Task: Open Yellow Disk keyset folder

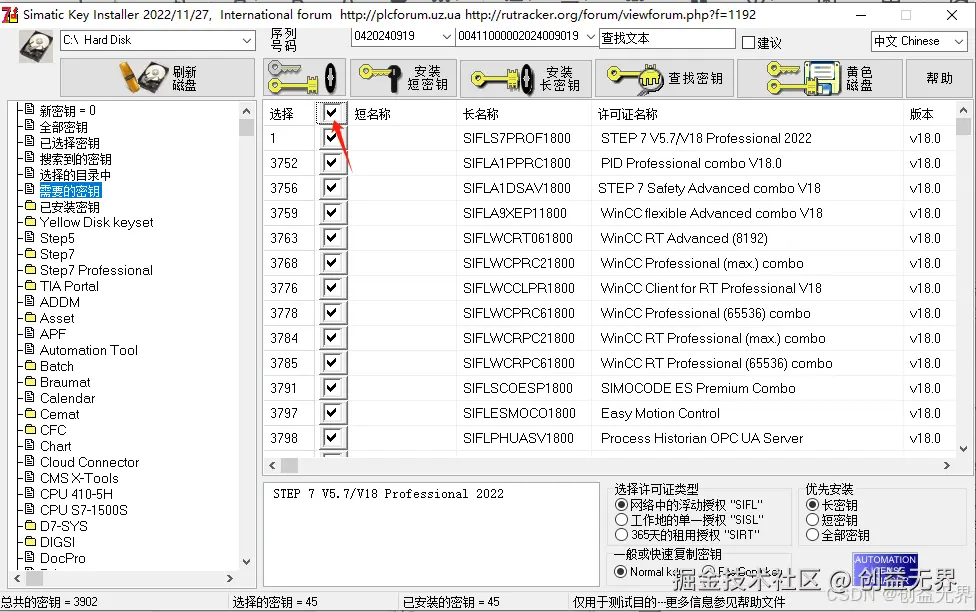Action: click(96, 222)
